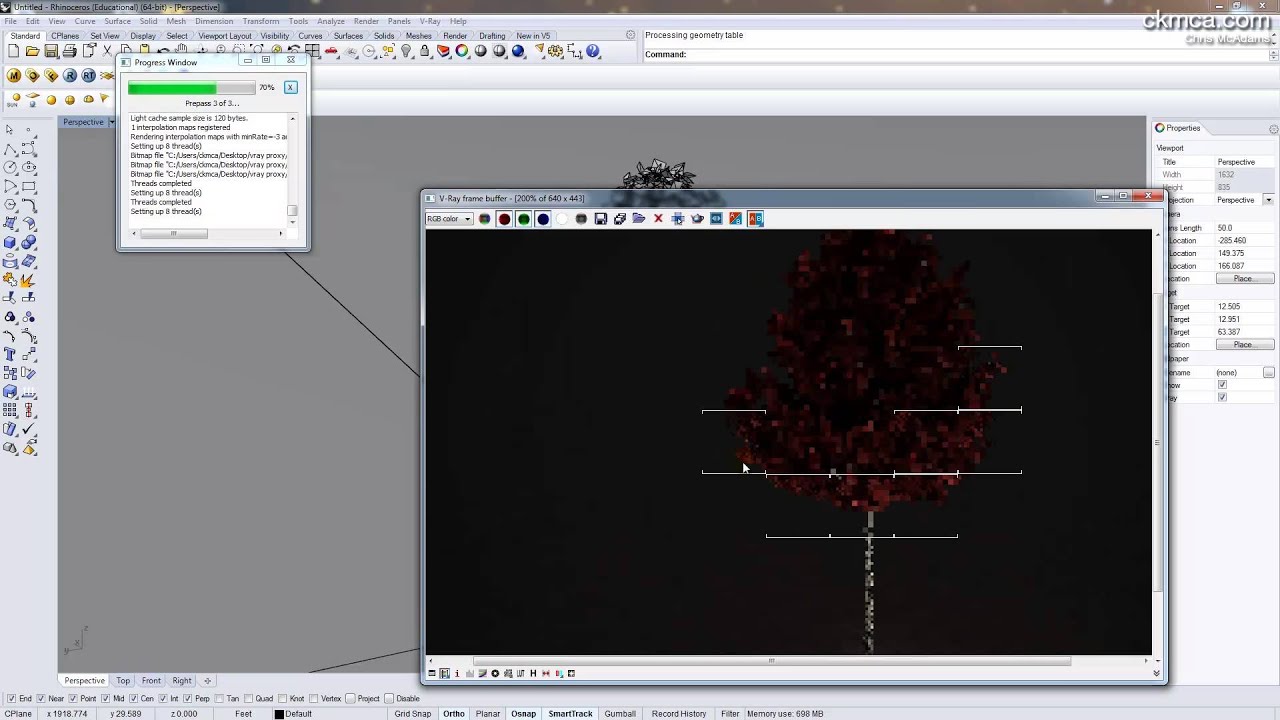
Task: Click the Gumball status bar button
Action: [x=620, y=713]
